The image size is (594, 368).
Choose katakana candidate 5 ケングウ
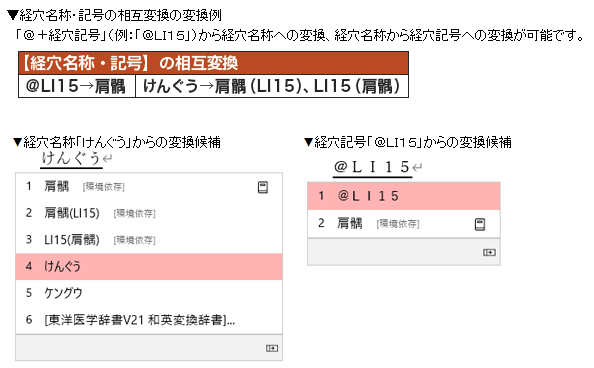(149, 293)
